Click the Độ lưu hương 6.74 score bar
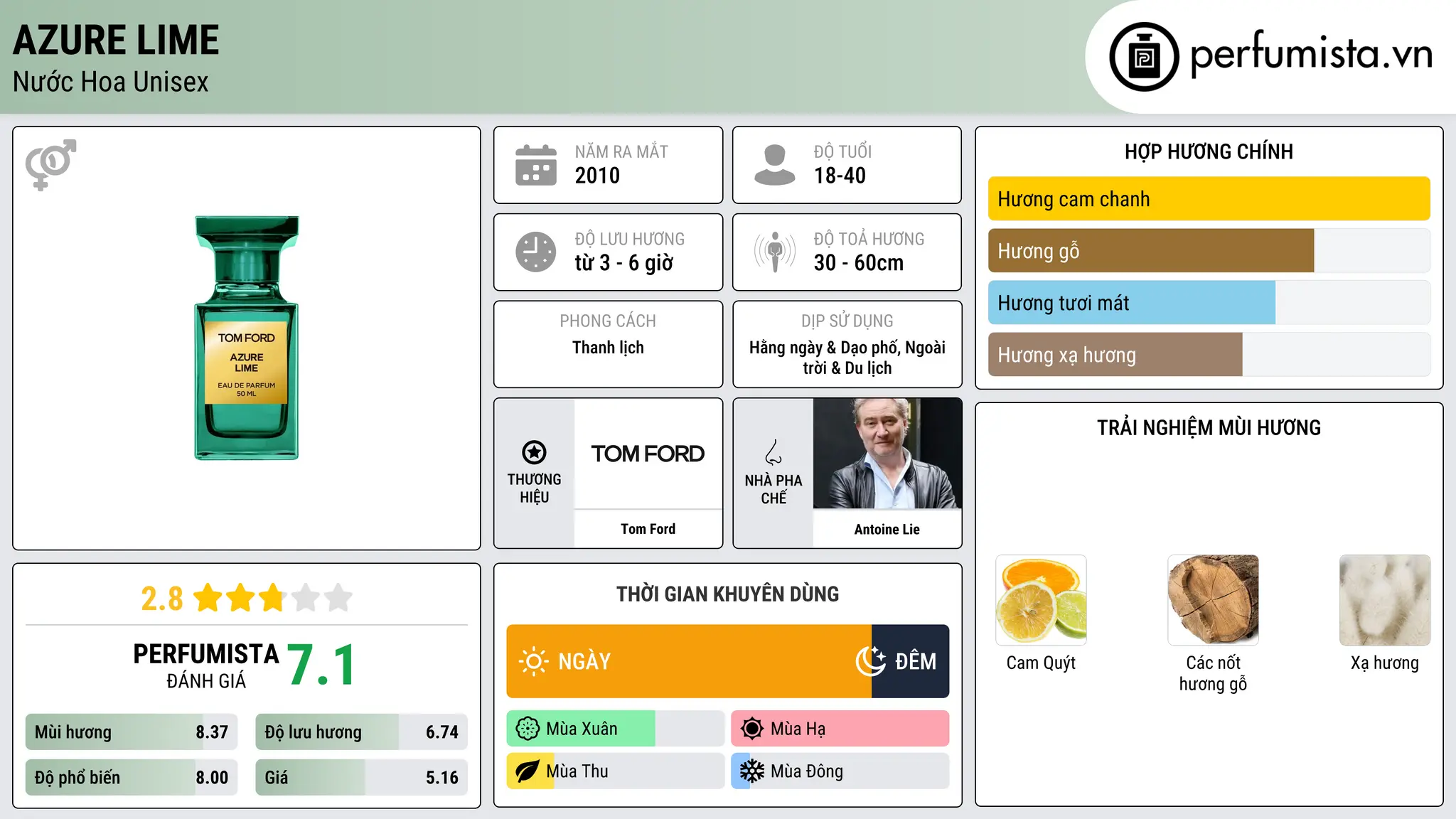Image resolution: width=1456 pixels, height=819 pixels. click(x=361, y=732)
